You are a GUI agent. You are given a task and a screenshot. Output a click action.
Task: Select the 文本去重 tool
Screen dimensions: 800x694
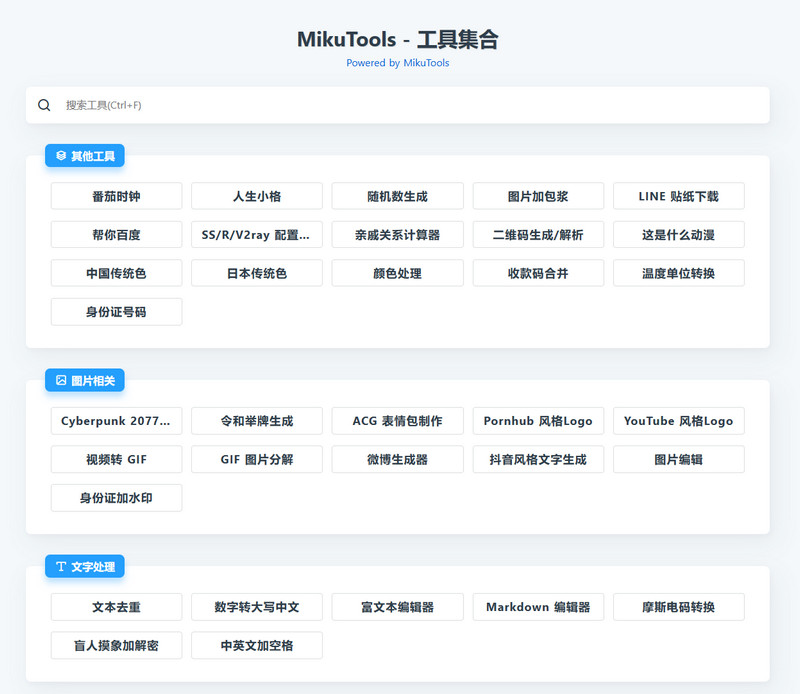tap(116, 607)
